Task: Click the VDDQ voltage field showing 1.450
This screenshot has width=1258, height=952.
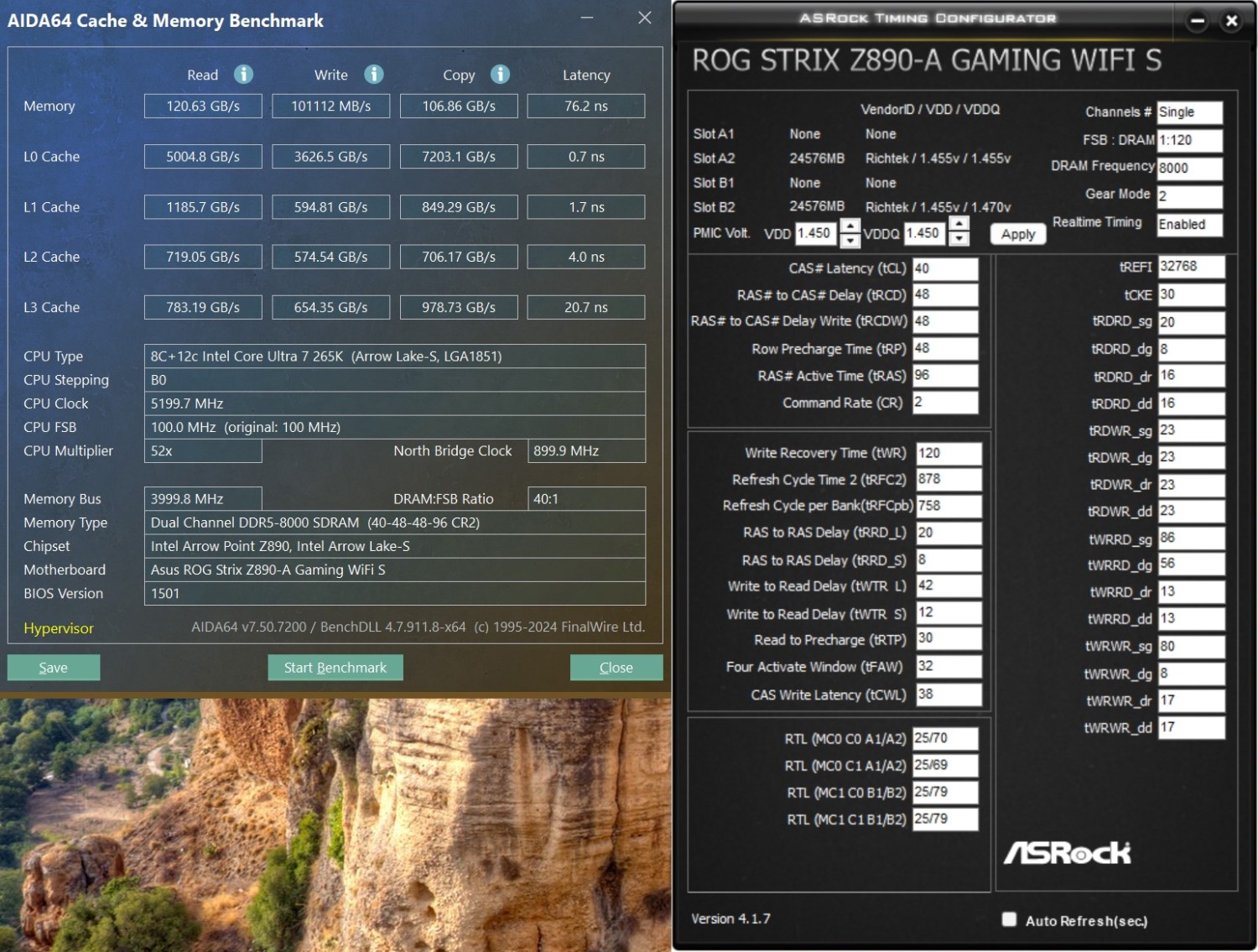Action: 924,233
